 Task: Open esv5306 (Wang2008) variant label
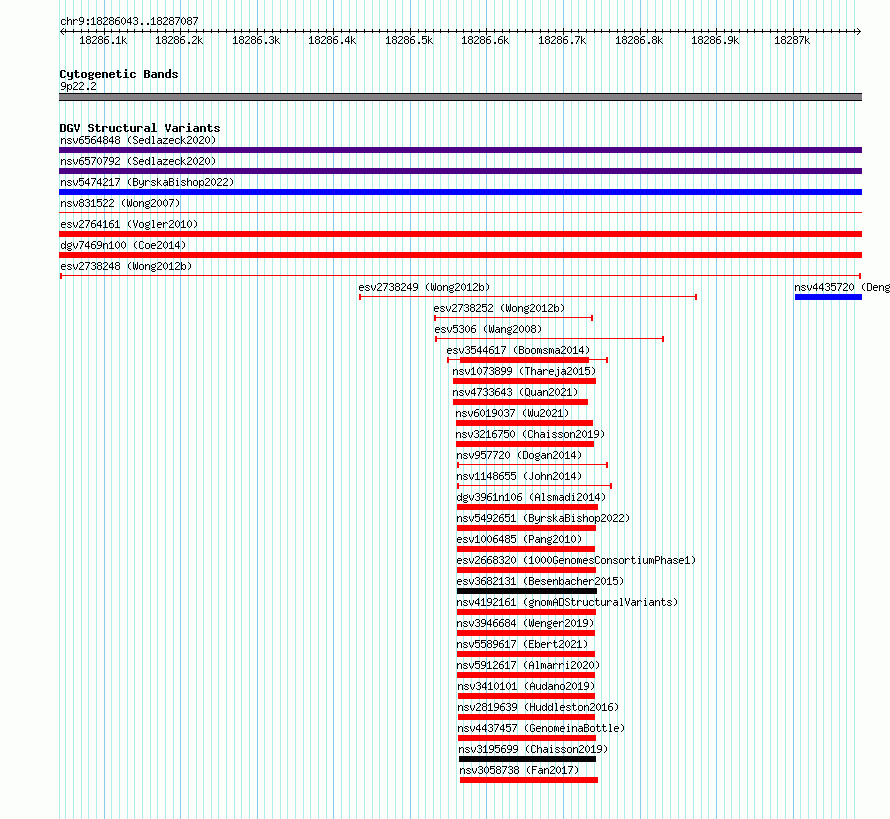[x=488, y=329]
